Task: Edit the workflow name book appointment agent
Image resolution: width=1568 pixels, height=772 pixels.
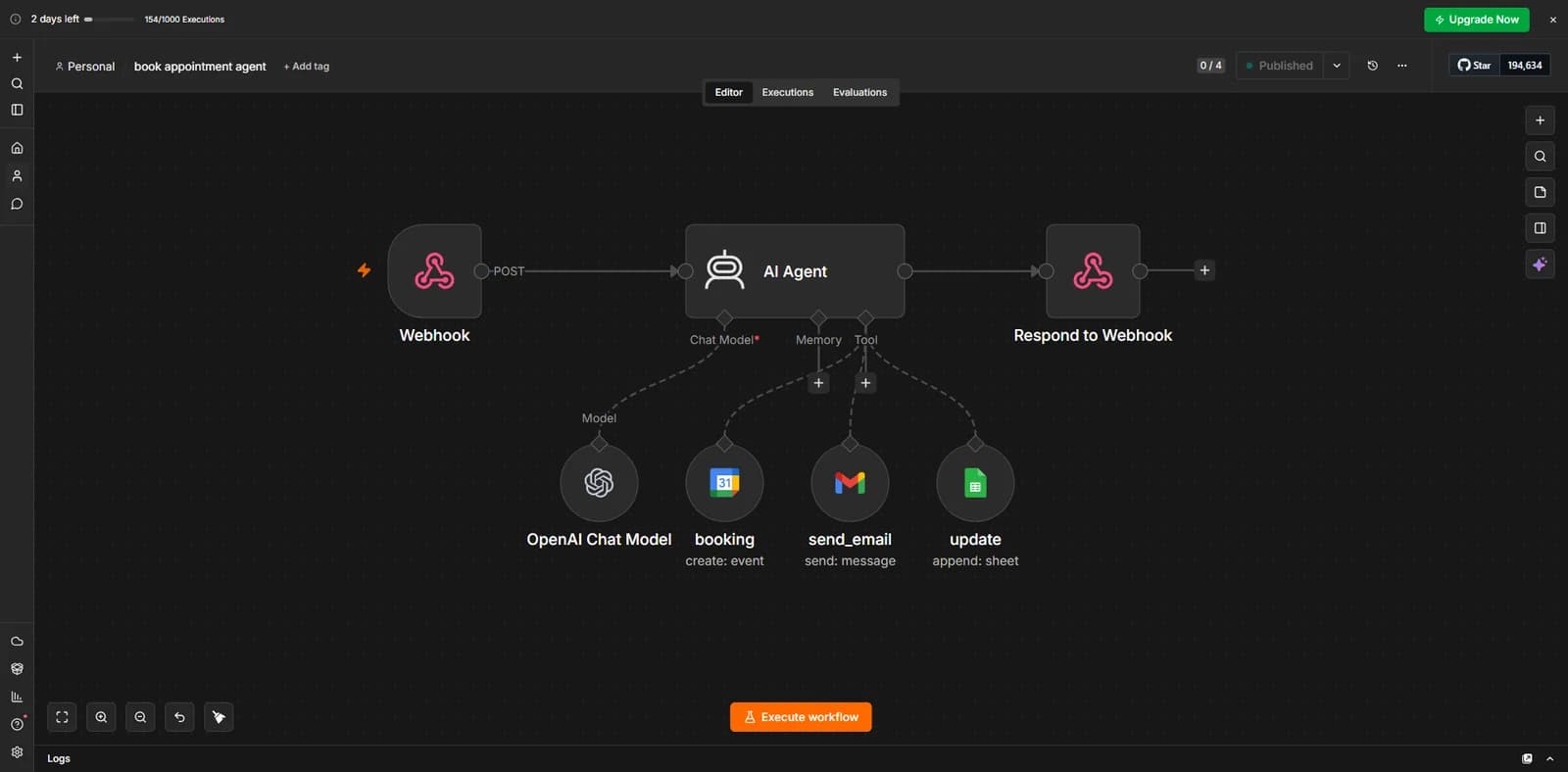Action: (x=200, y=67)
